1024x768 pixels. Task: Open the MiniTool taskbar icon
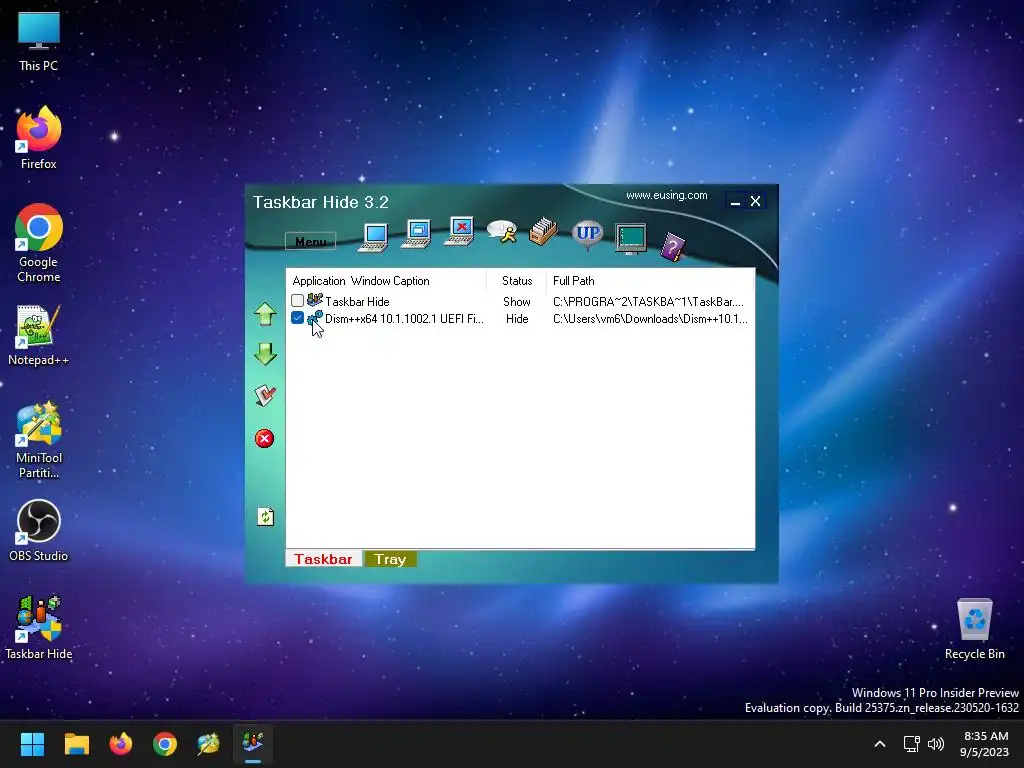tap(209, 744)
